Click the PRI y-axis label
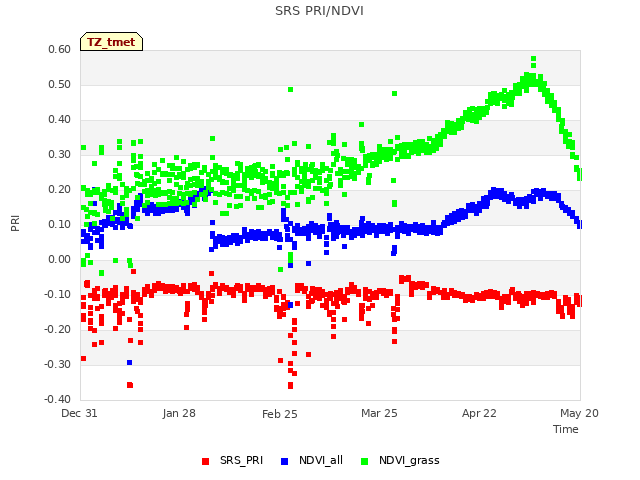The height and width of the screenshot is (480, 640). (x=15, y=224)
